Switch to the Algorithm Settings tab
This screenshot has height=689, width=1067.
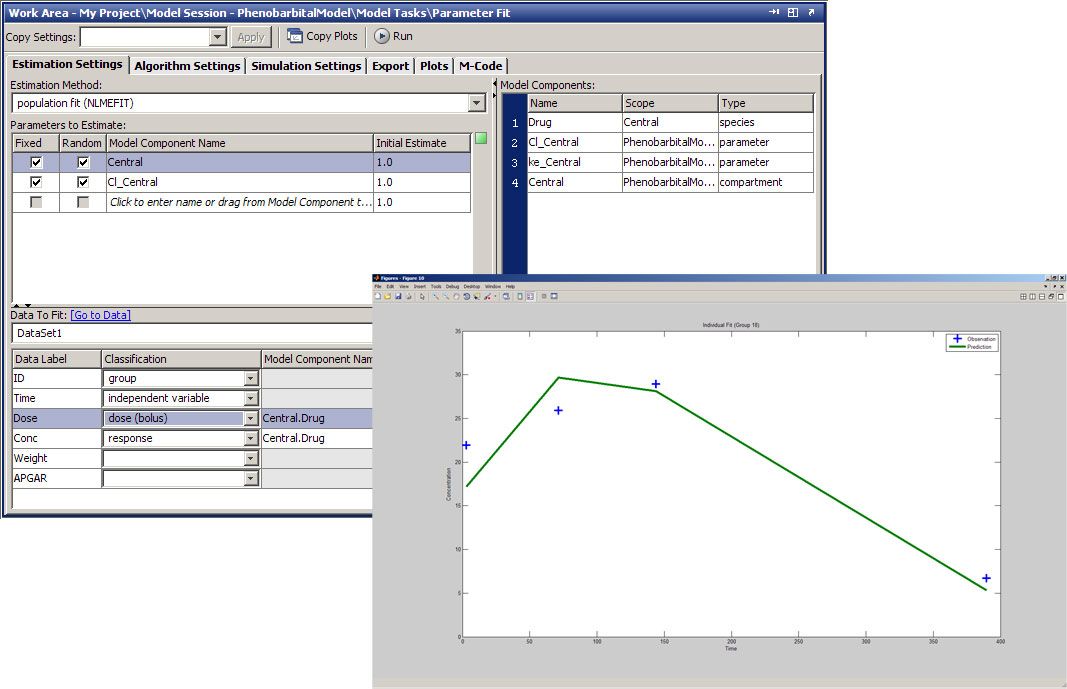tap(187, 66)
